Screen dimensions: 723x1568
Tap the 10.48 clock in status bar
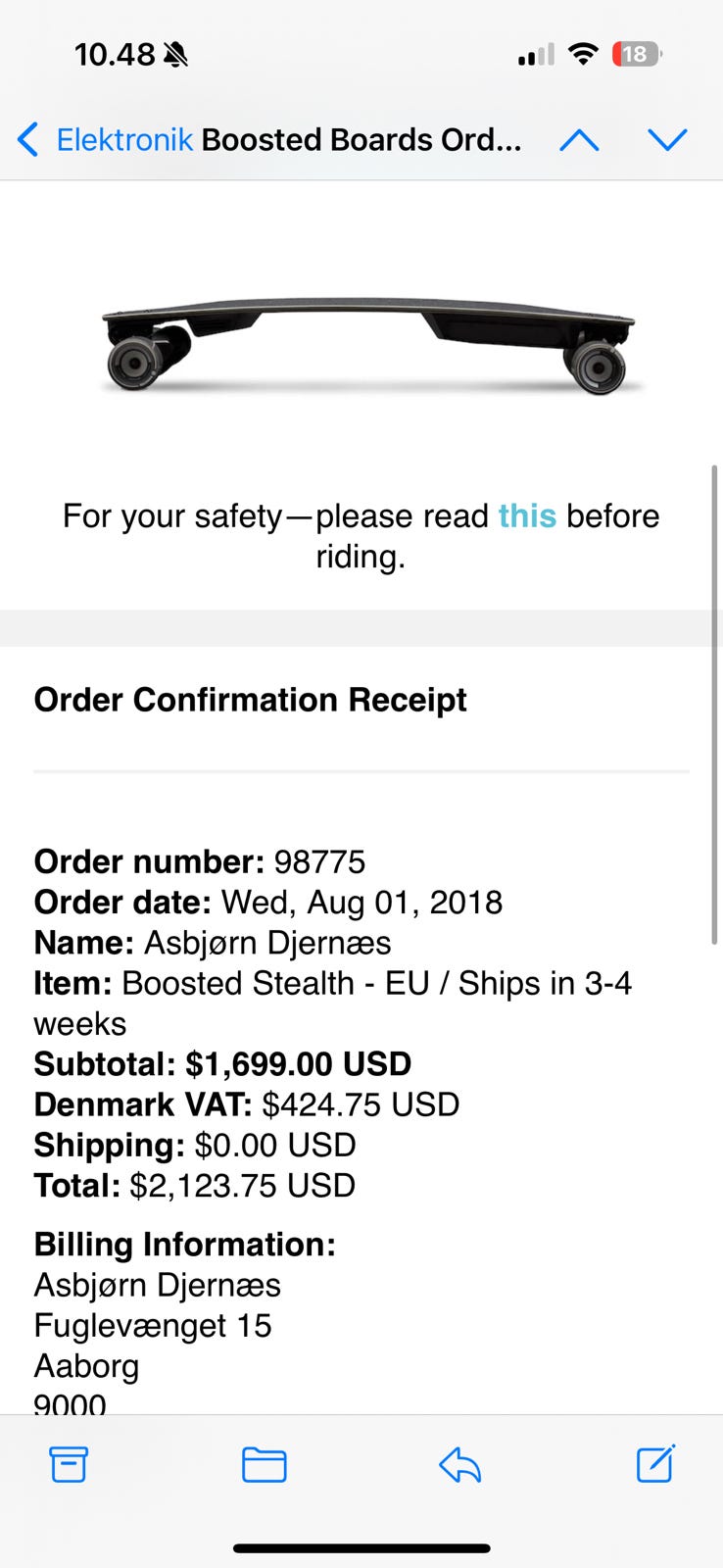click(x=115, y=55)
